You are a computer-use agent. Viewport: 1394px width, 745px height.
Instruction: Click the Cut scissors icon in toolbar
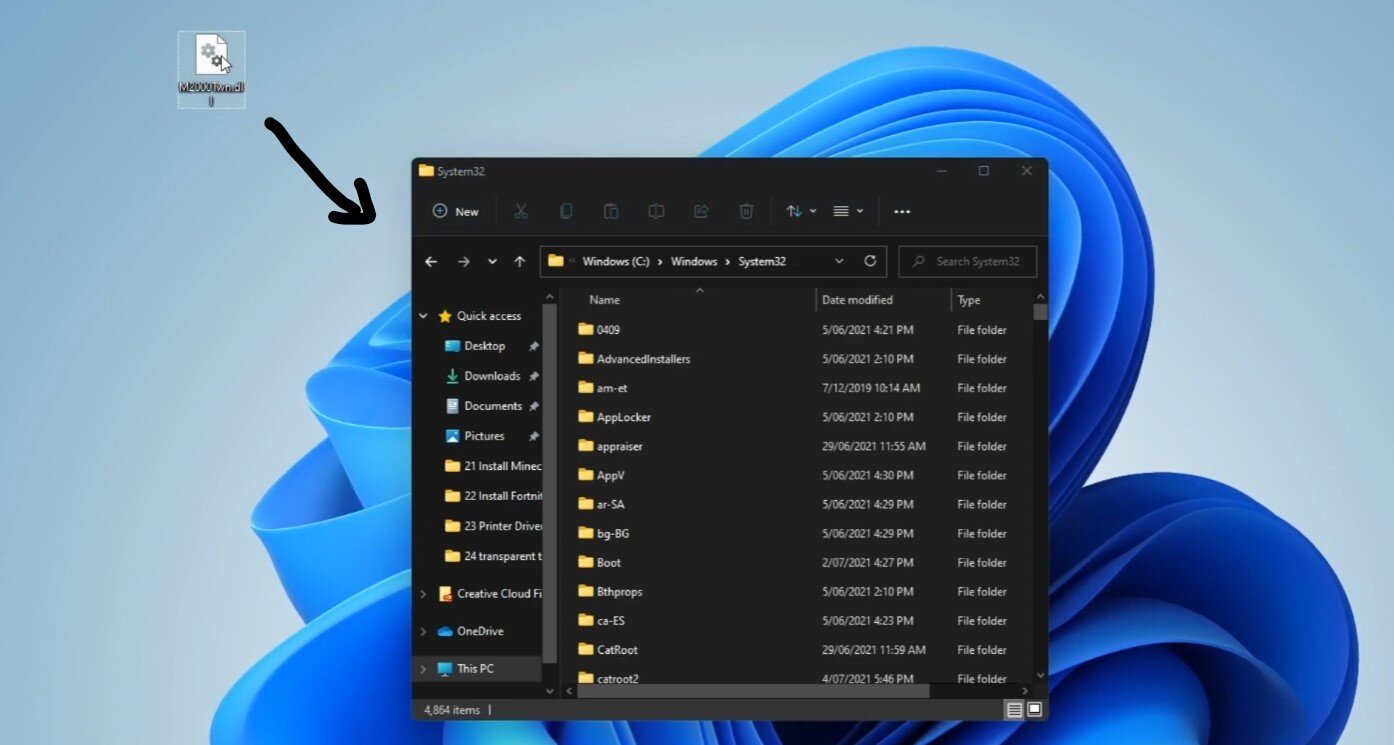tap(520, 211)
